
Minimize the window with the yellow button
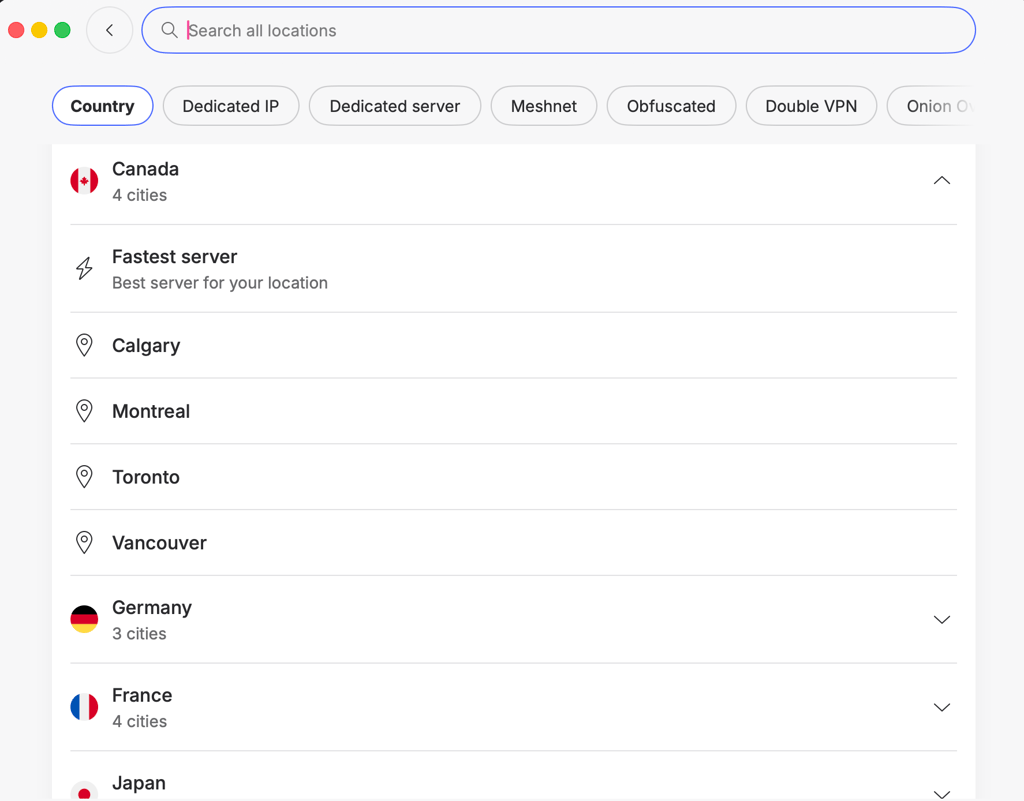tap(39, 30)
